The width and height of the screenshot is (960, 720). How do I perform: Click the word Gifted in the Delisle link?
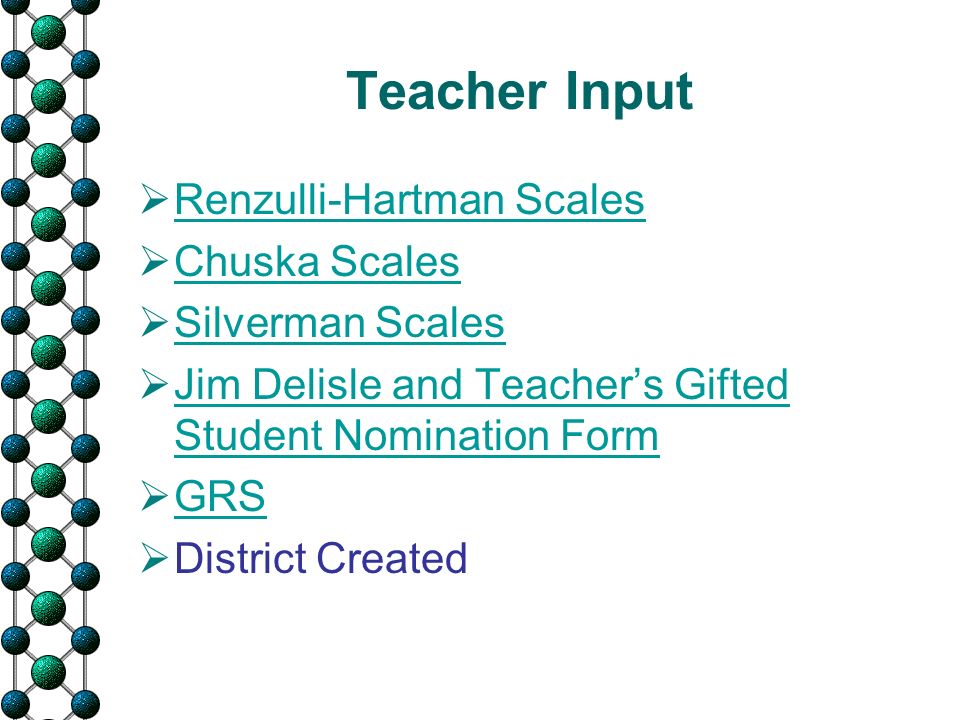point(731,384)
